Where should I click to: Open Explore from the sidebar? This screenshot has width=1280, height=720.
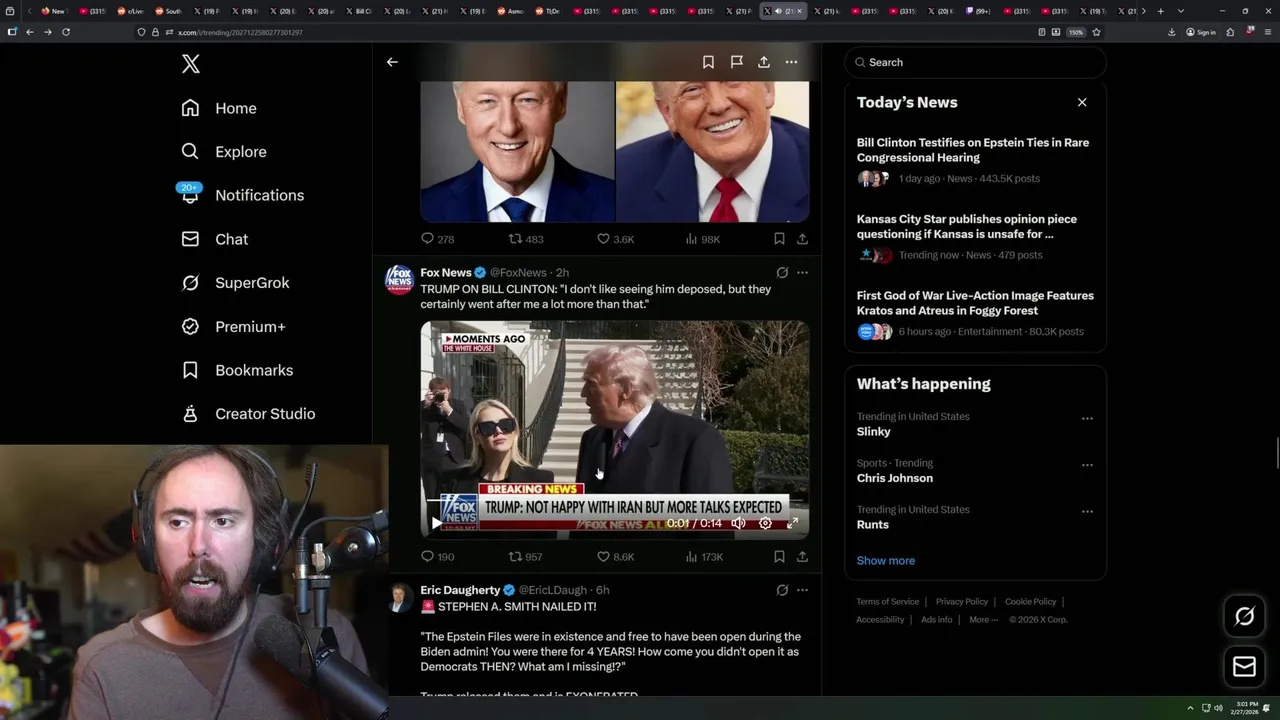(223, 152)
